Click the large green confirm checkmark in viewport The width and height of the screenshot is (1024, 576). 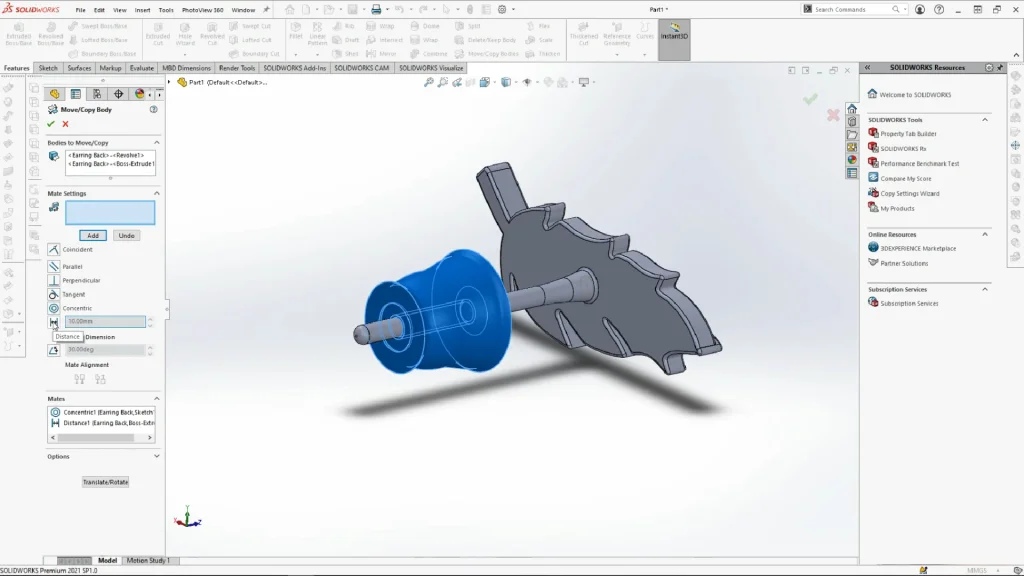[810, 99]
